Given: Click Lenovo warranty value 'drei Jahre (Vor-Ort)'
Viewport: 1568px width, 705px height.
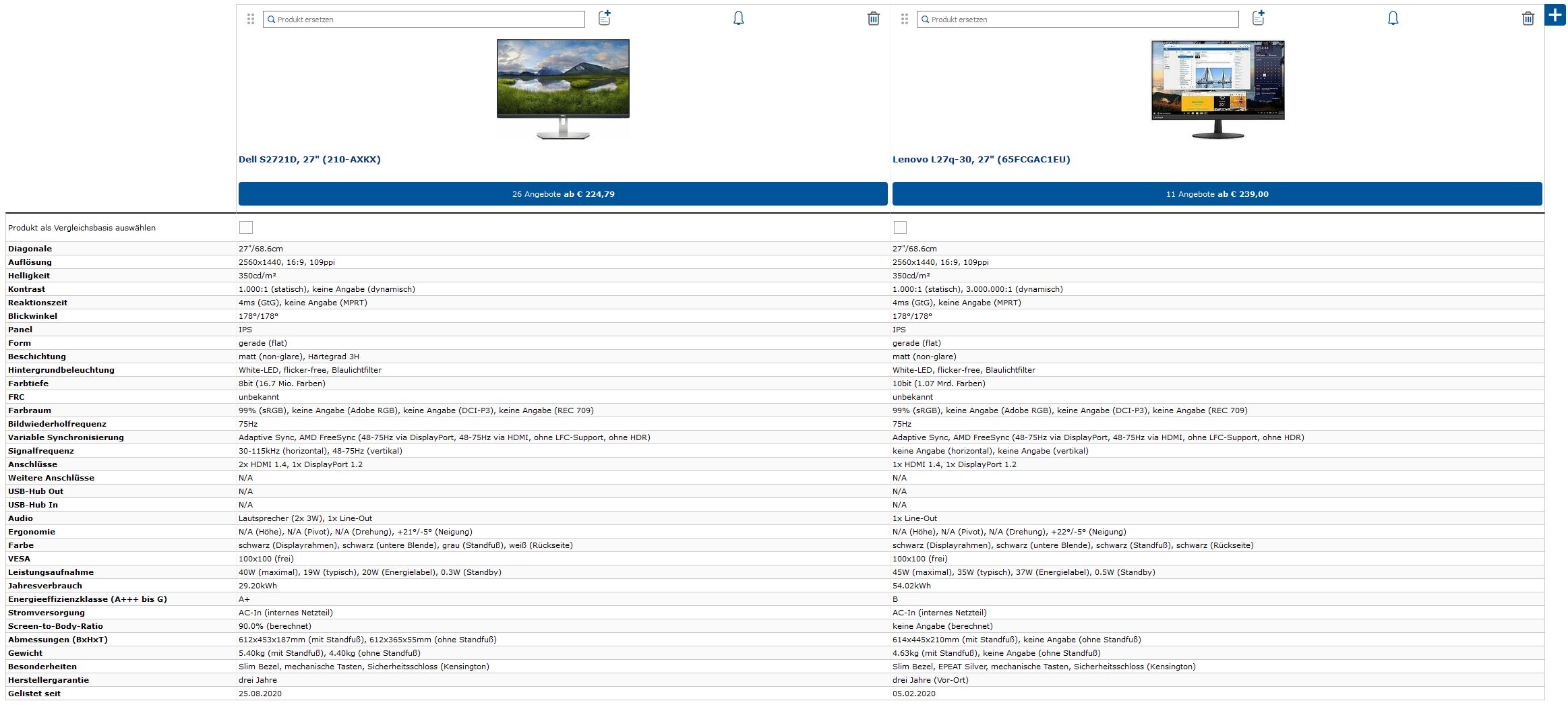Looking at the screenshot, I should tap(930, 680).
